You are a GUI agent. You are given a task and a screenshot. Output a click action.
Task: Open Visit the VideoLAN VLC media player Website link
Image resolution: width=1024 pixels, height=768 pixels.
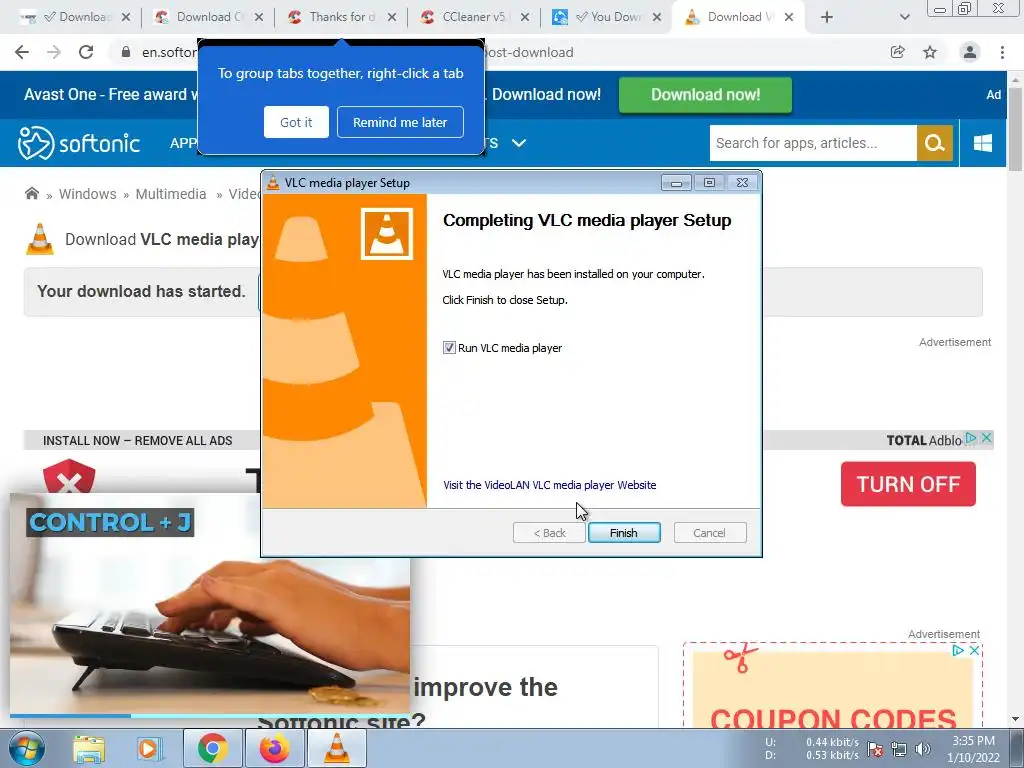pos(549,485)
